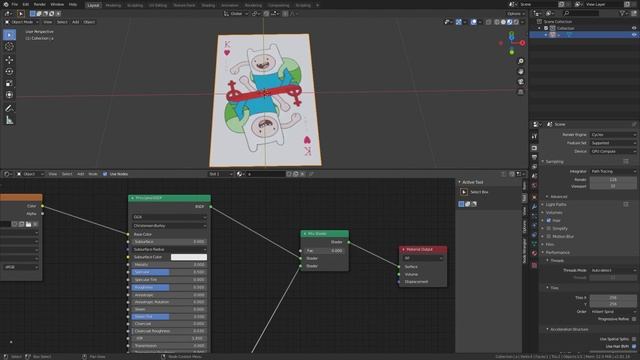Toggle the camera view gizmo

520,82
